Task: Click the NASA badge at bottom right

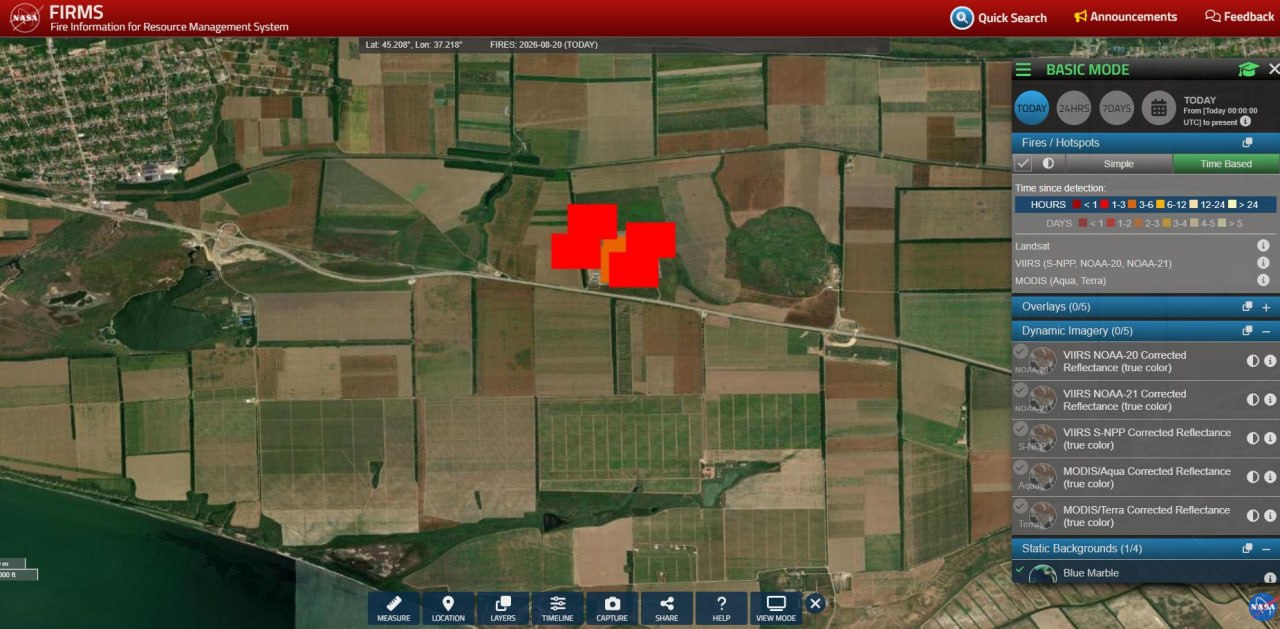Action: 1263,607
